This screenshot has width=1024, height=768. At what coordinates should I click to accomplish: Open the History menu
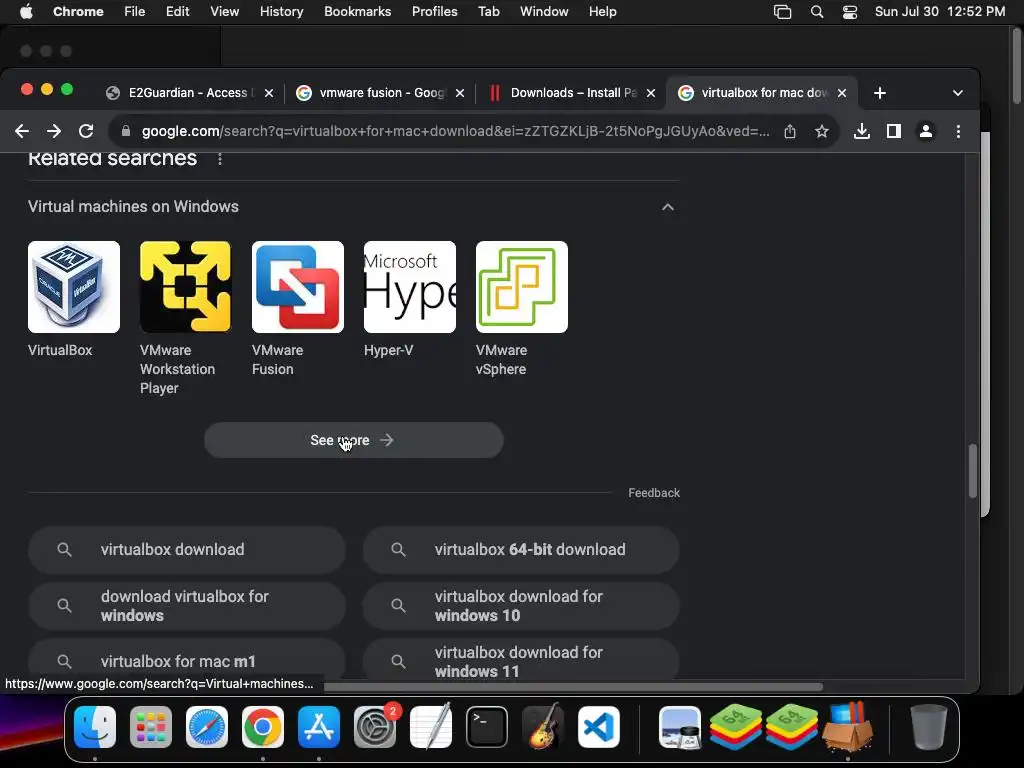[281, 12]
